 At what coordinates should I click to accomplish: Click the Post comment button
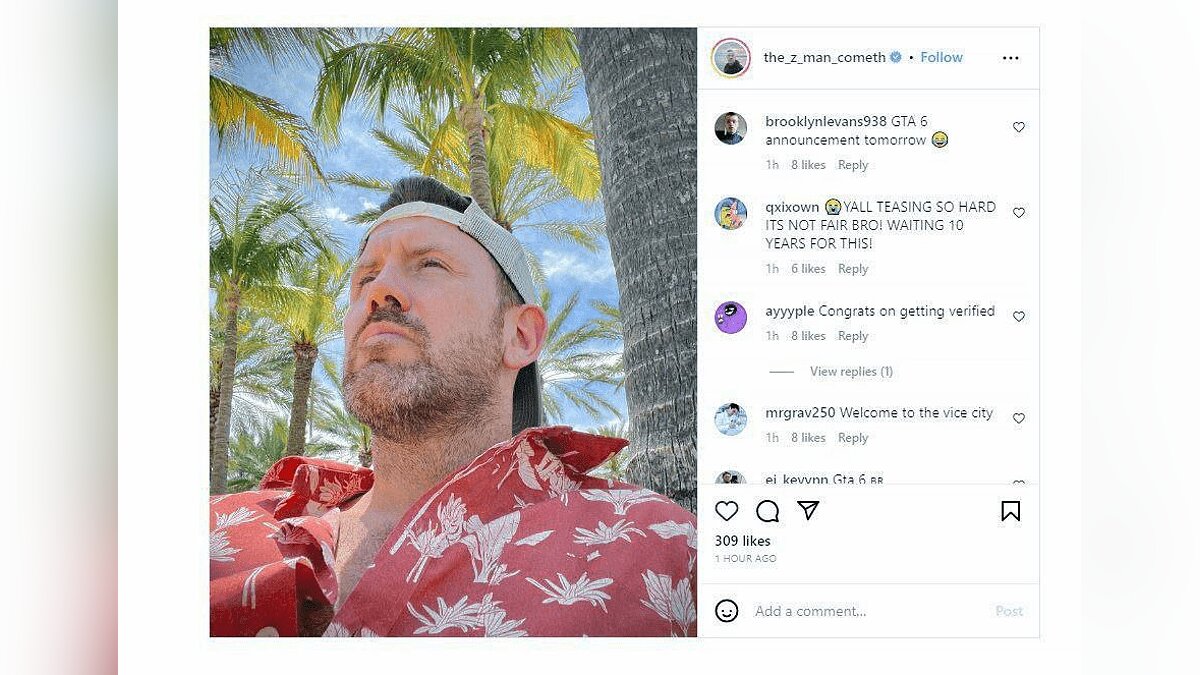(x=1009, y=611)
